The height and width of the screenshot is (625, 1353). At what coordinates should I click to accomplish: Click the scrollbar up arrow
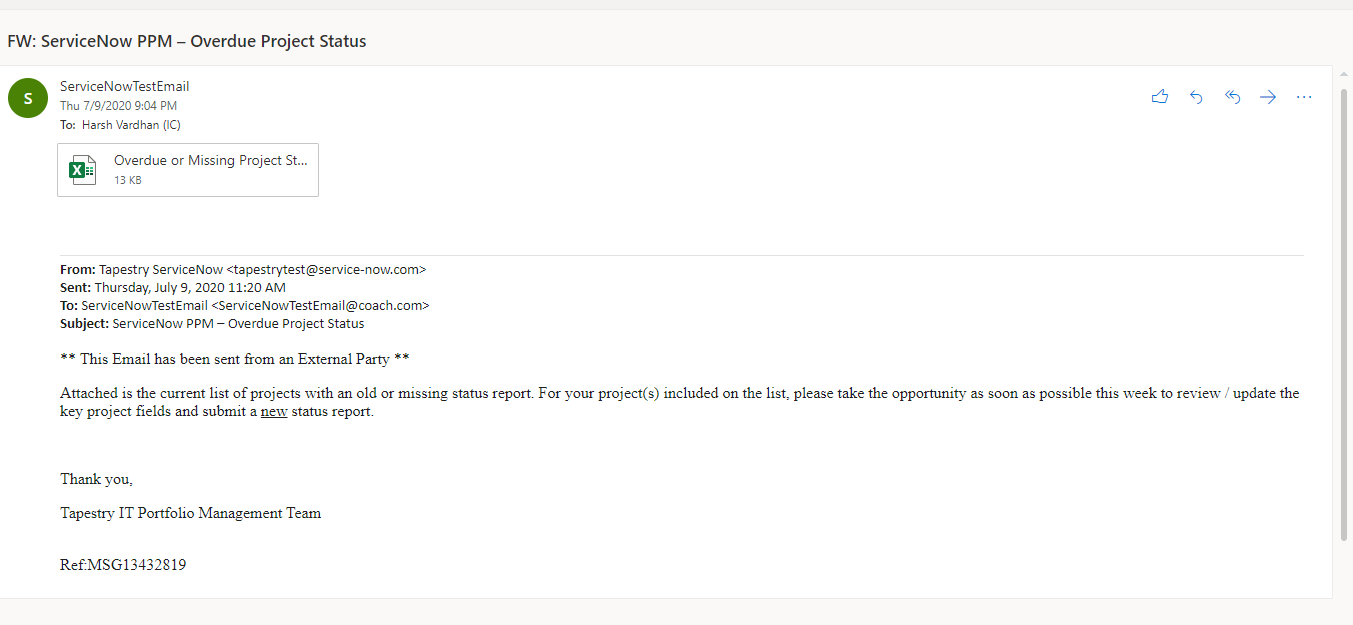pos(1345,76)
